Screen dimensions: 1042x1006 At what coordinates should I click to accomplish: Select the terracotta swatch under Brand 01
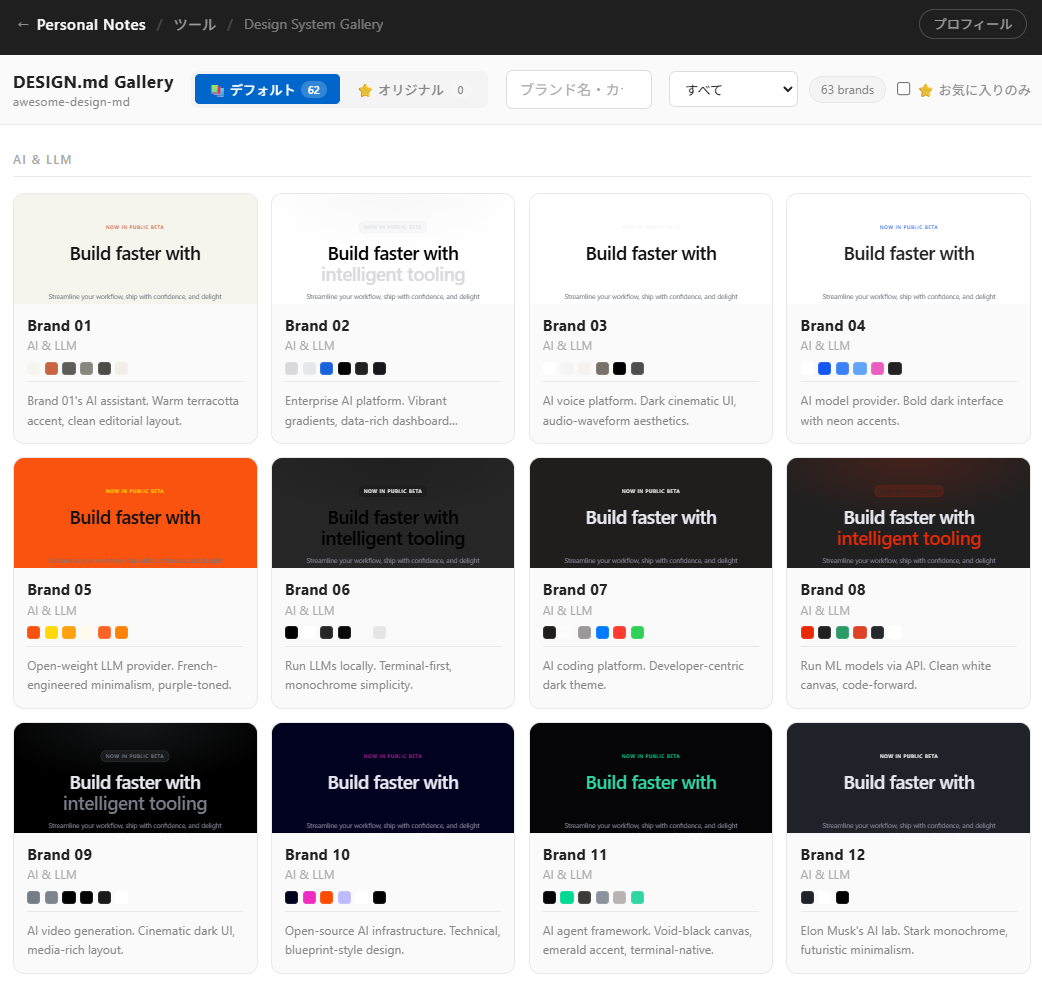51,368
